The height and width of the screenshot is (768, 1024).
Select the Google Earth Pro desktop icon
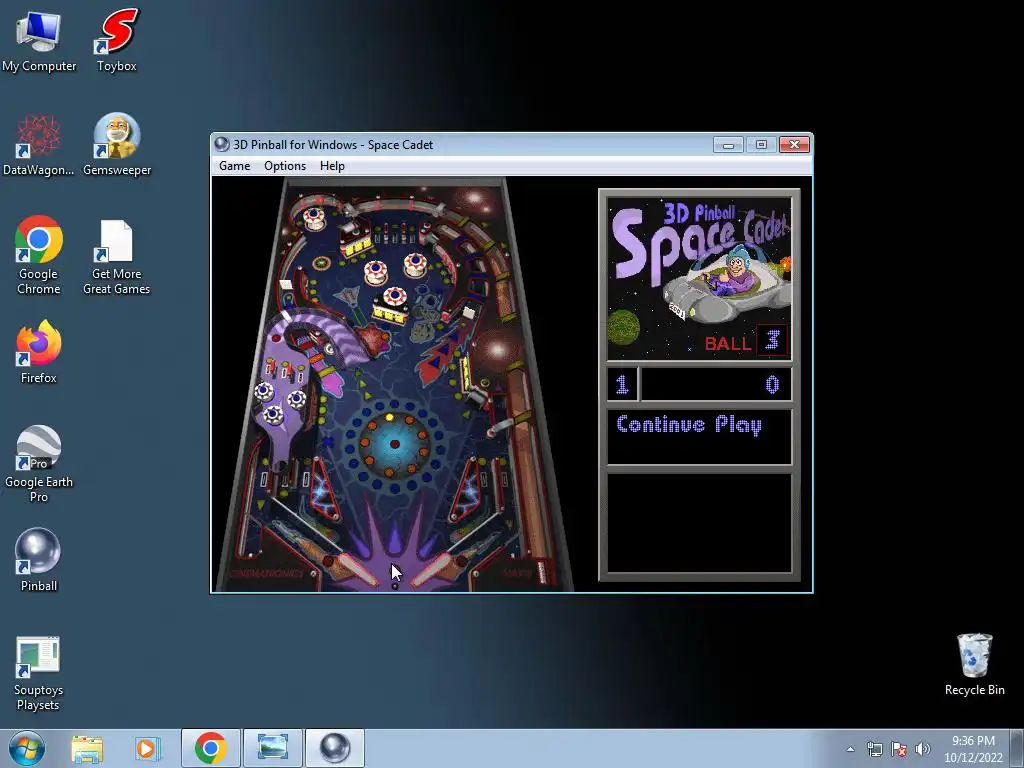(39, 464)
